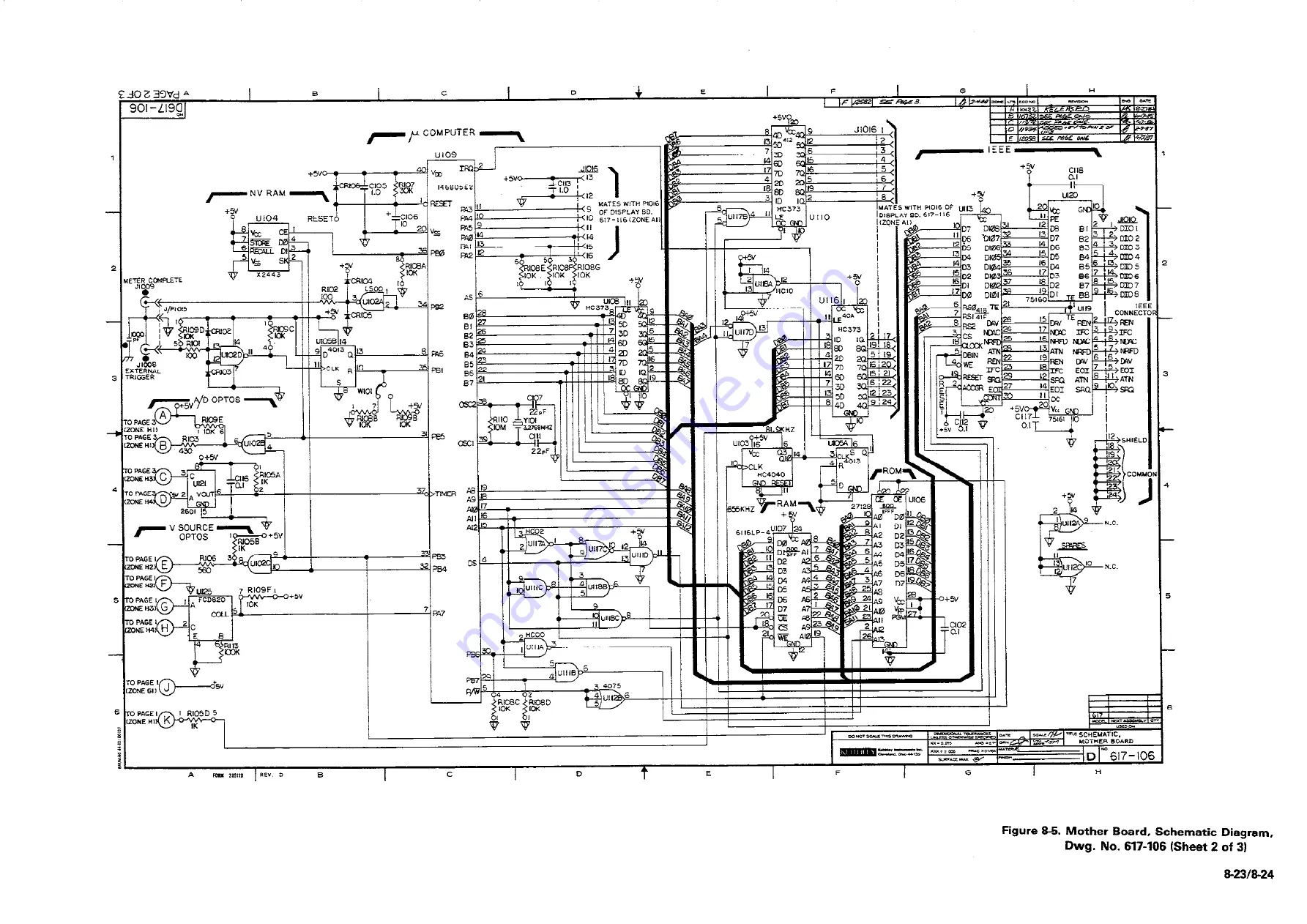Image resolution: width=1307 pixels, height=924 pixels.
Task: Click the U111A HC00 gate symbol
Action: click(x=536, y=647)
